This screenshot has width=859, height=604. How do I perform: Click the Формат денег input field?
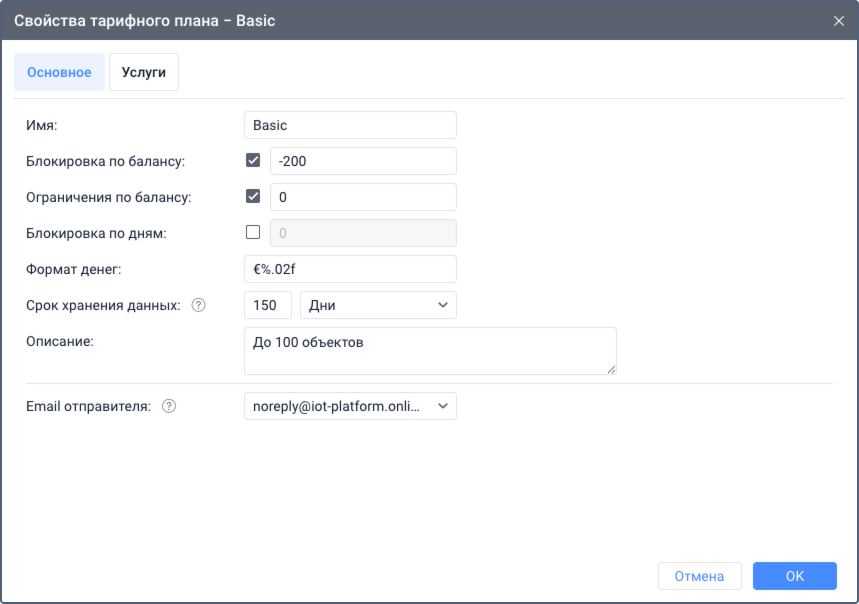coord(350,269)
